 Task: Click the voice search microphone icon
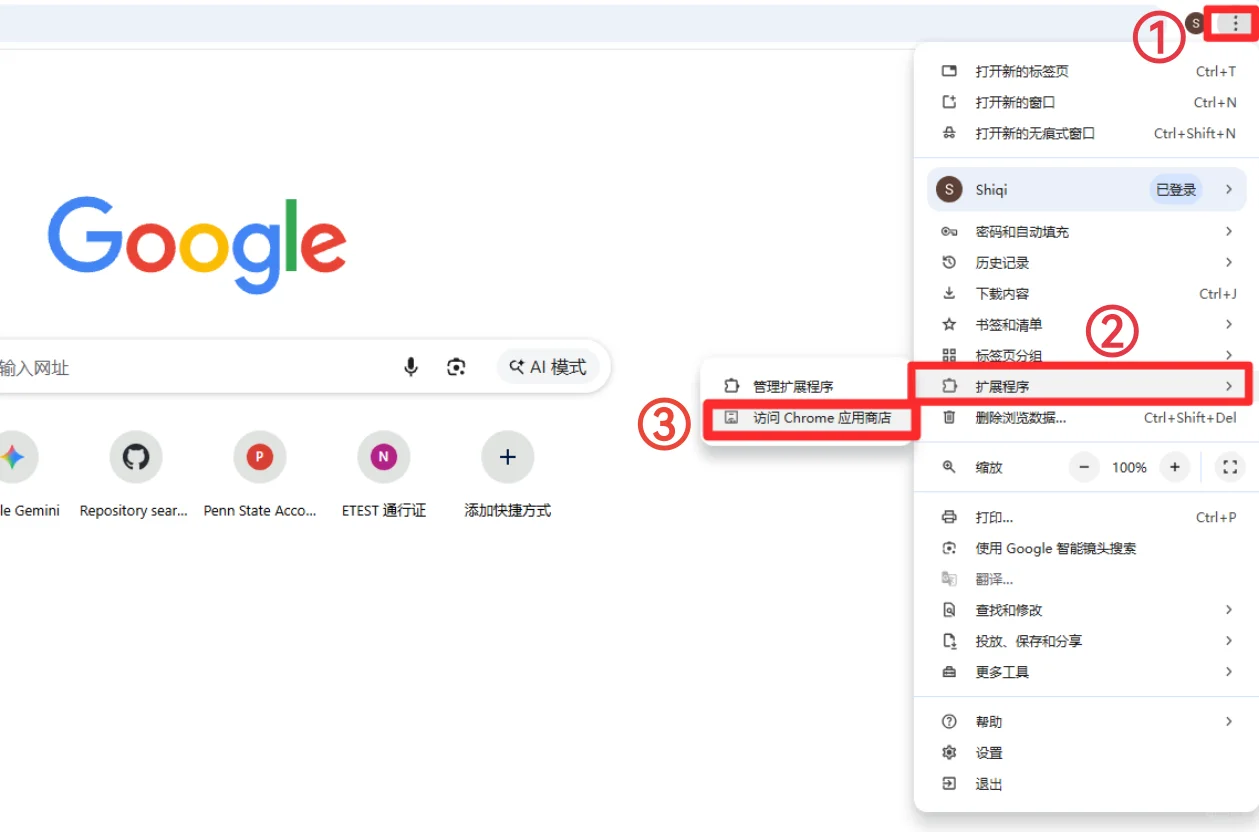411,367
